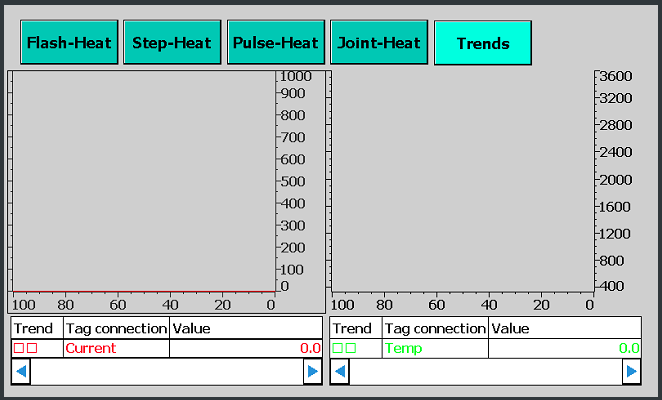Select the Joint-Heat screen button
The width and height of the screenshot is (662, 400).
click(379, 43)
